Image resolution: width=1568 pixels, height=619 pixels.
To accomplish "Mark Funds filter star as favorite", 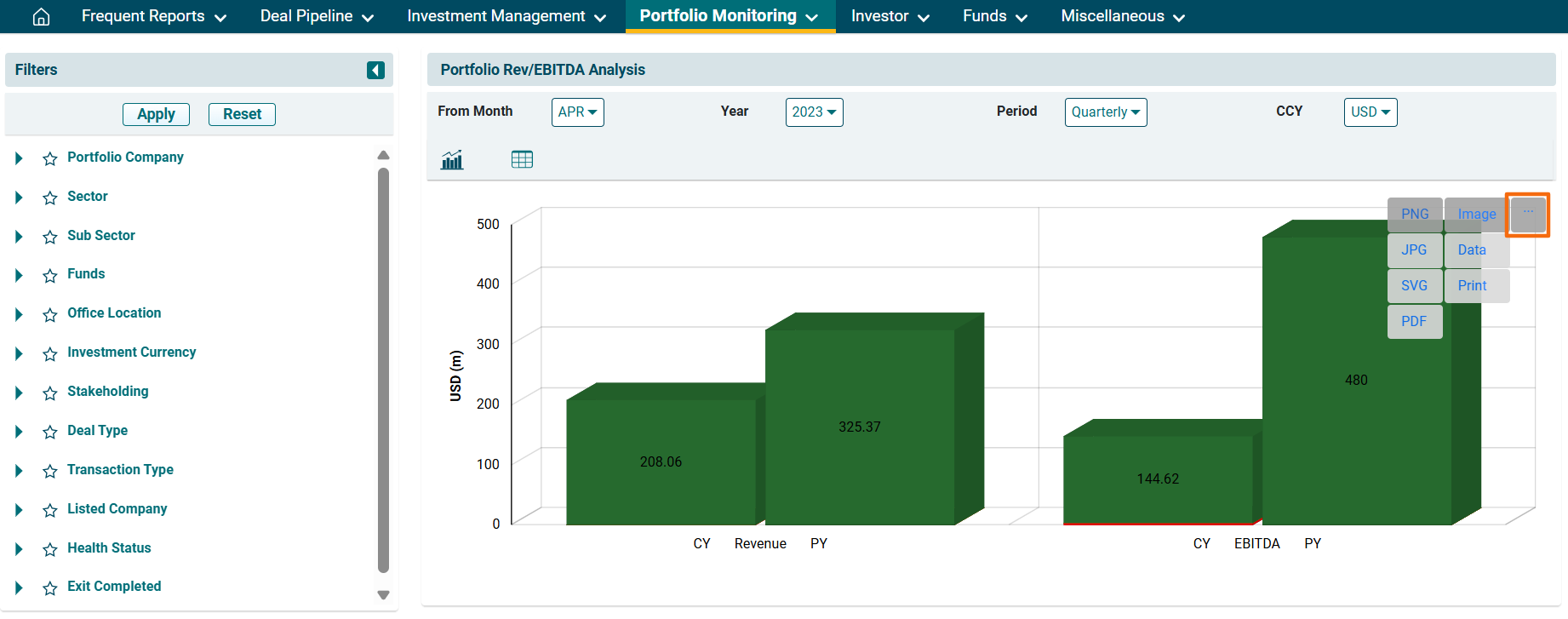I will pos(50,275).
